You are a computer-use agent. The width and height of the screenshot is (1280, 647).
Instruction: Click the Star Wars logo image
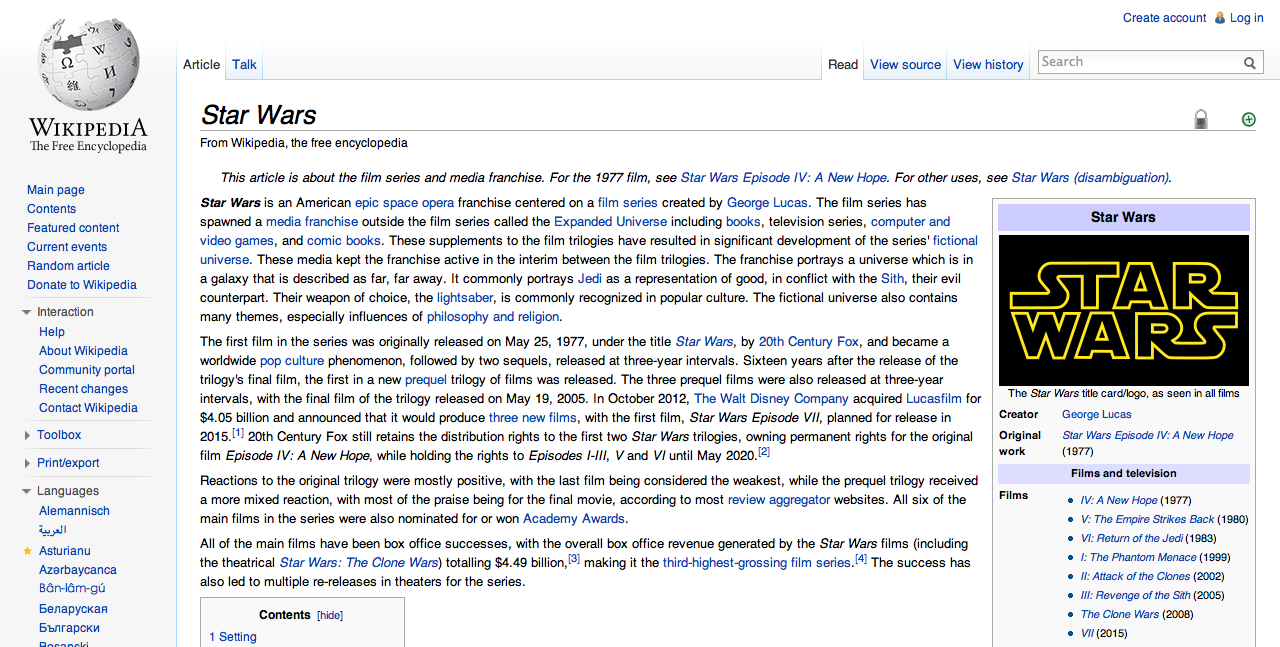pos(1124,310)
